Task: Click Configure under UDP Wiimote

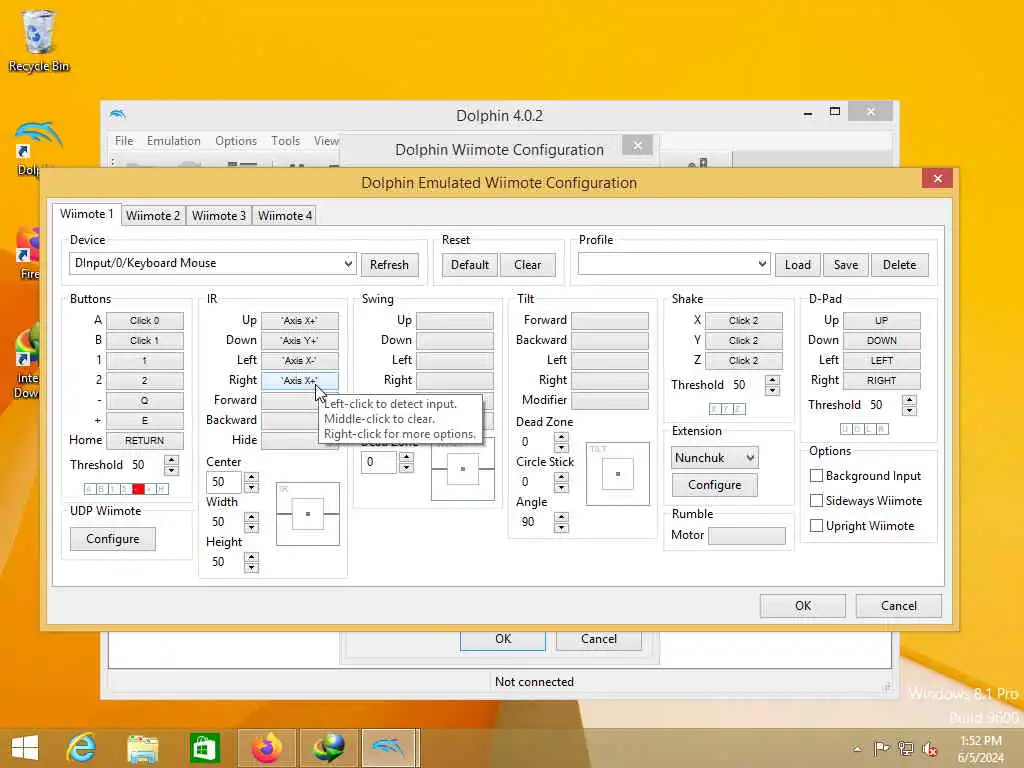Action: [112, 539]
